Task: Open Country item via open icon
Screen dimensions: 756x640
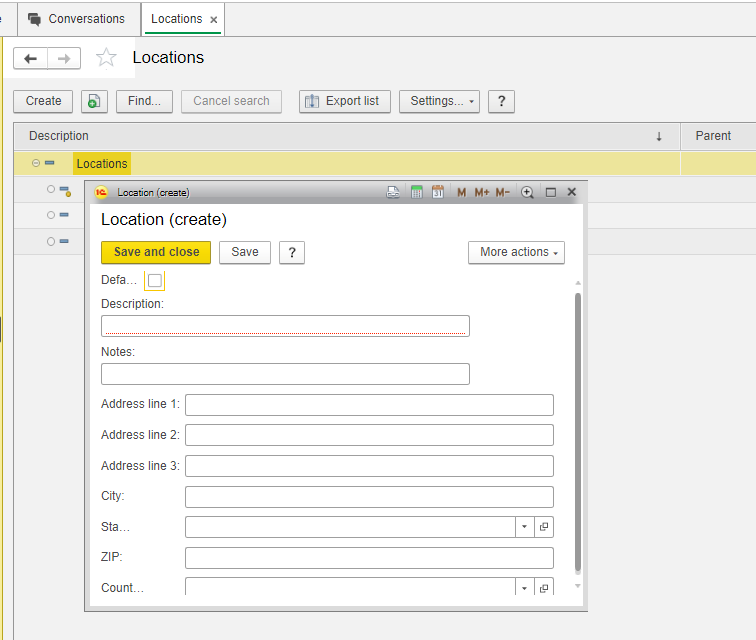Action: pyautogui.click(x=544, y=587)
